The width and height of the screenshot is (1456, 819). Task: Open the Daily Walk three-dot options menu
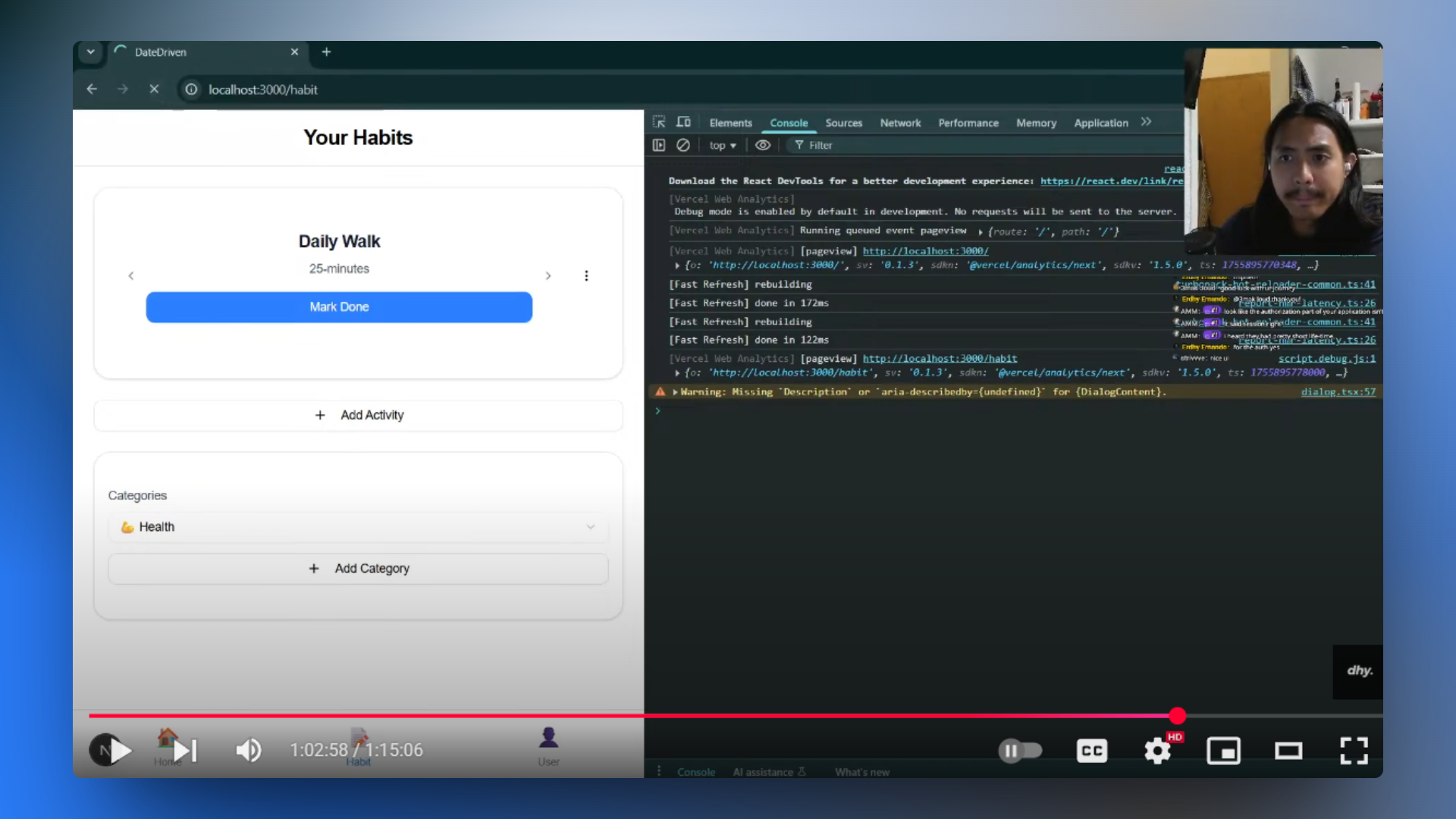586,276
